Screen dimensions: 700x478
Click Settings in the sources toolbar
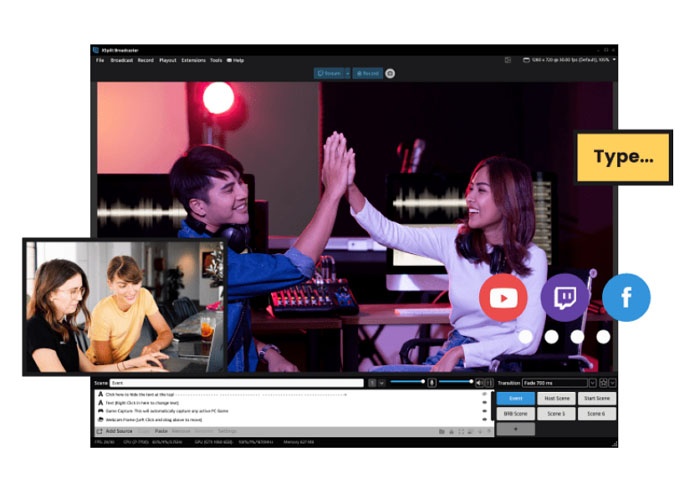point(227,431)
